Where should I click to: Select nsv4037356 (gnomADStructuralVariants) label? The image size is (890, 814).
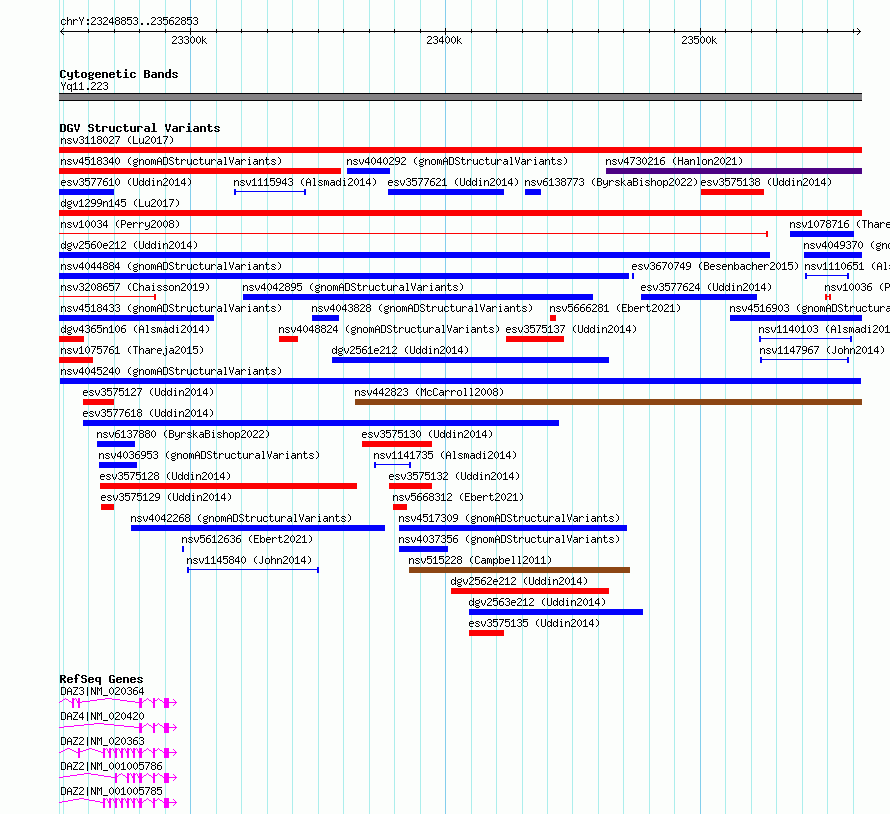pyautogui.click(x=509, y=539)
